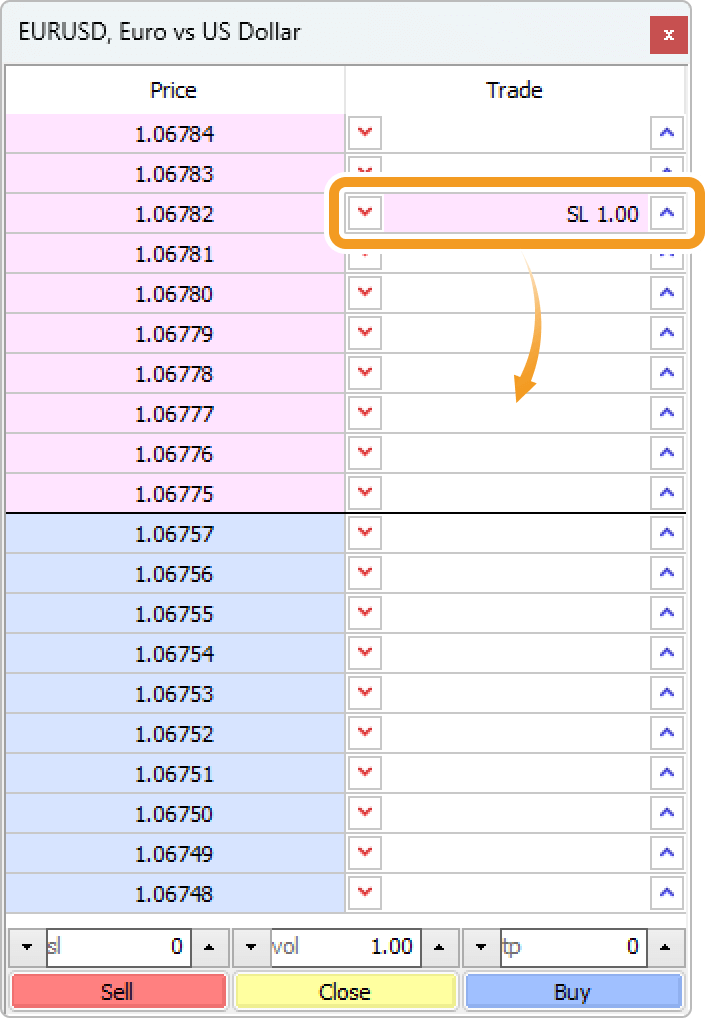Click red sell arrow at price 1.06780
The width and height of the screenshot is (710, 1018).
point(365,293)
